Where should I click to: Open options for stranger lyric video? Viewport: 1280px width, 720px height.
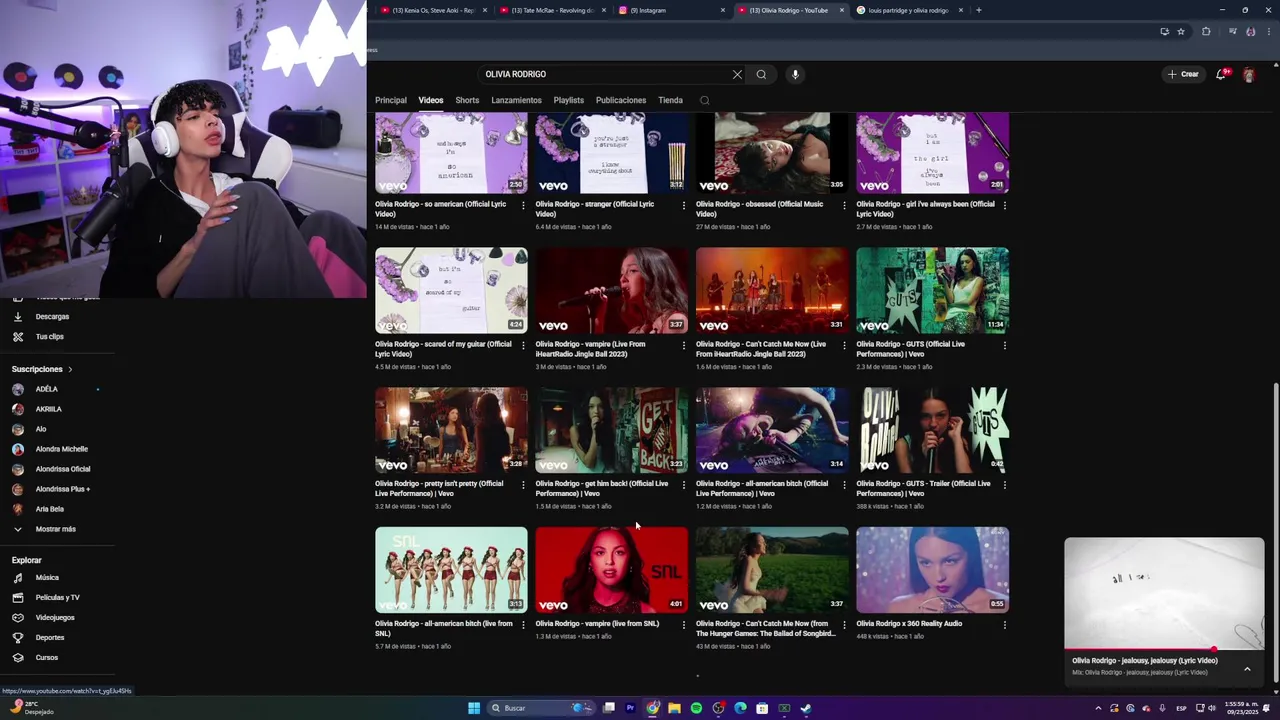(684, 205)
